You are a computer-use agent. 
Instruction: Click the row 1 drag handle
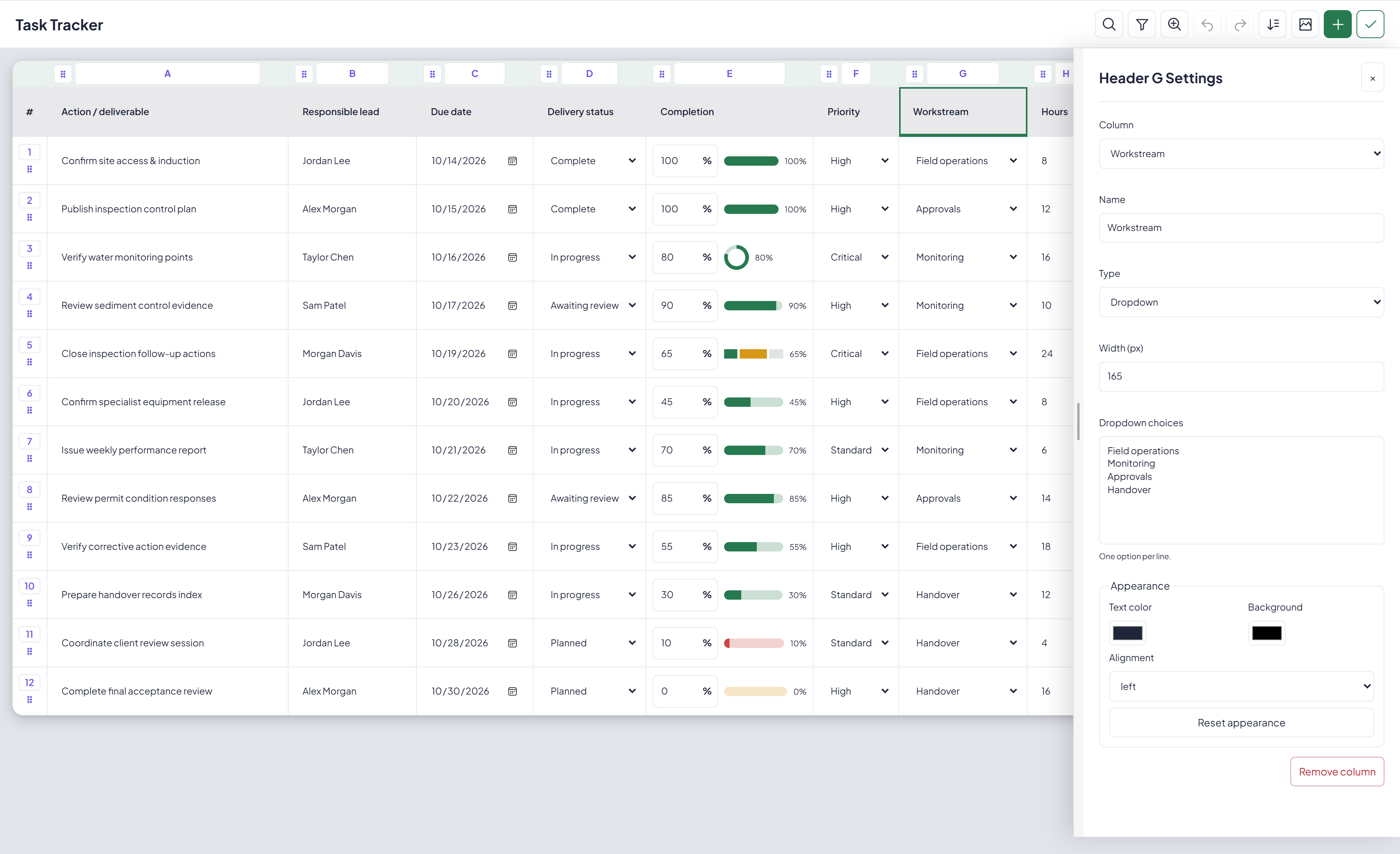point(30,169)
